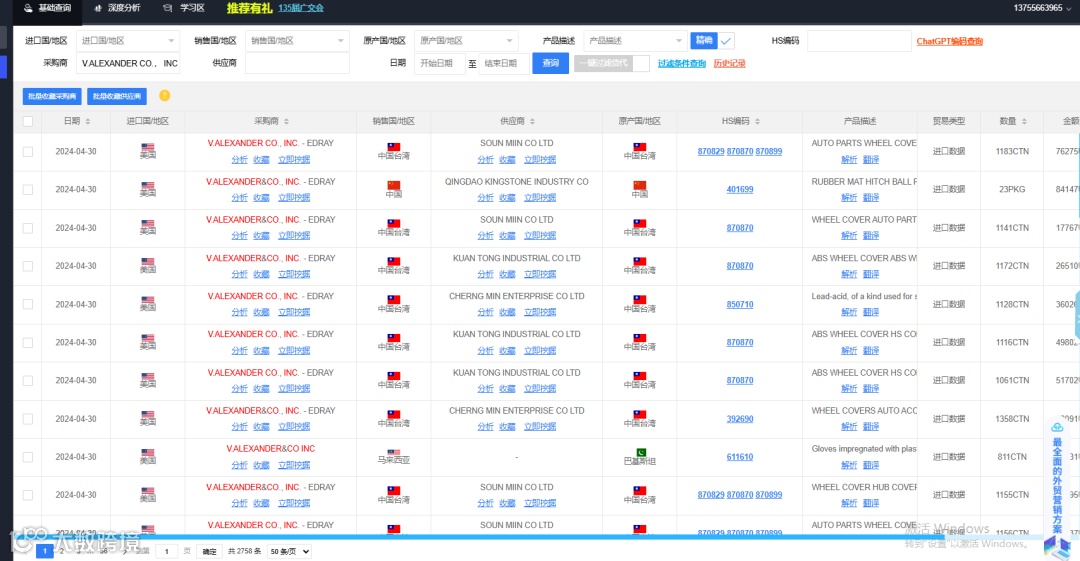Click 1358CTN quantity cell
This screenshot has width=1080, height=561.
point(1012,419)
